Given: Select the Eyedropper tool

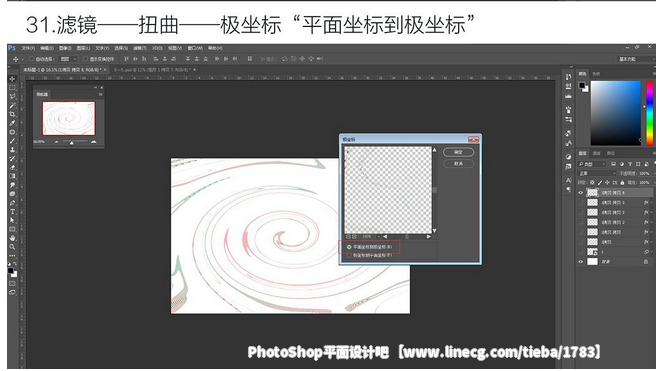Looking at the screenshot, I should tap(12, 123).
